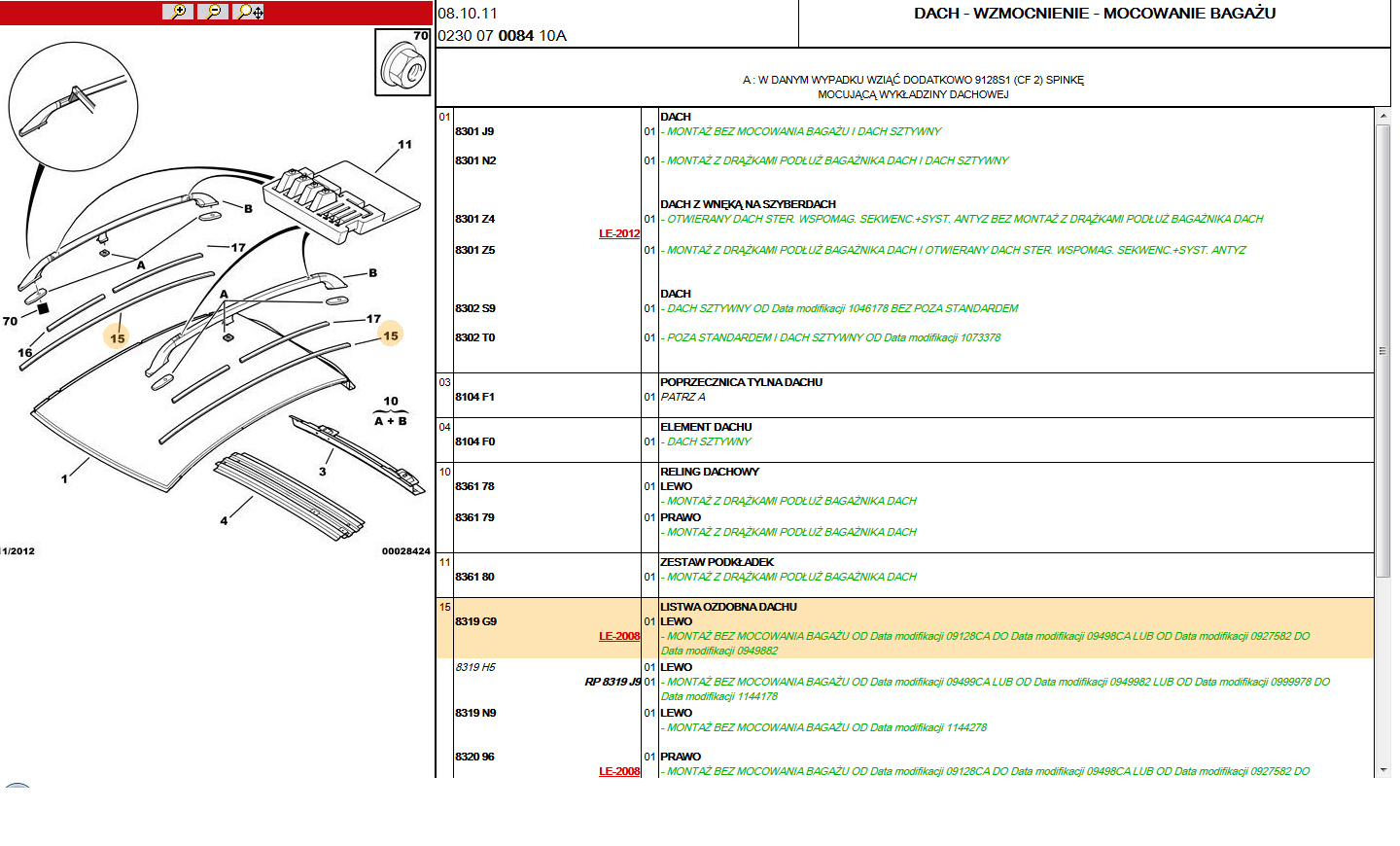
Task: Click callout number 11 on the diagram
Action: point(405,143)
